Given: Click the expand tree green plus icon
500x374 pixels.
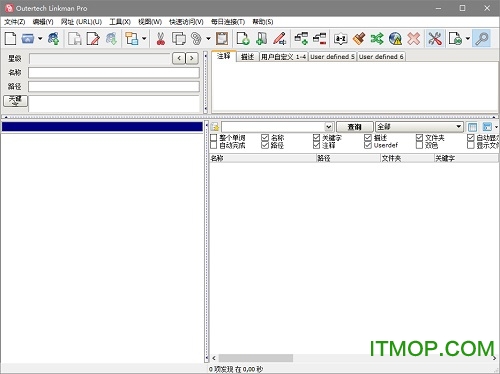Looking at the screenshot, I should [301, 39].
